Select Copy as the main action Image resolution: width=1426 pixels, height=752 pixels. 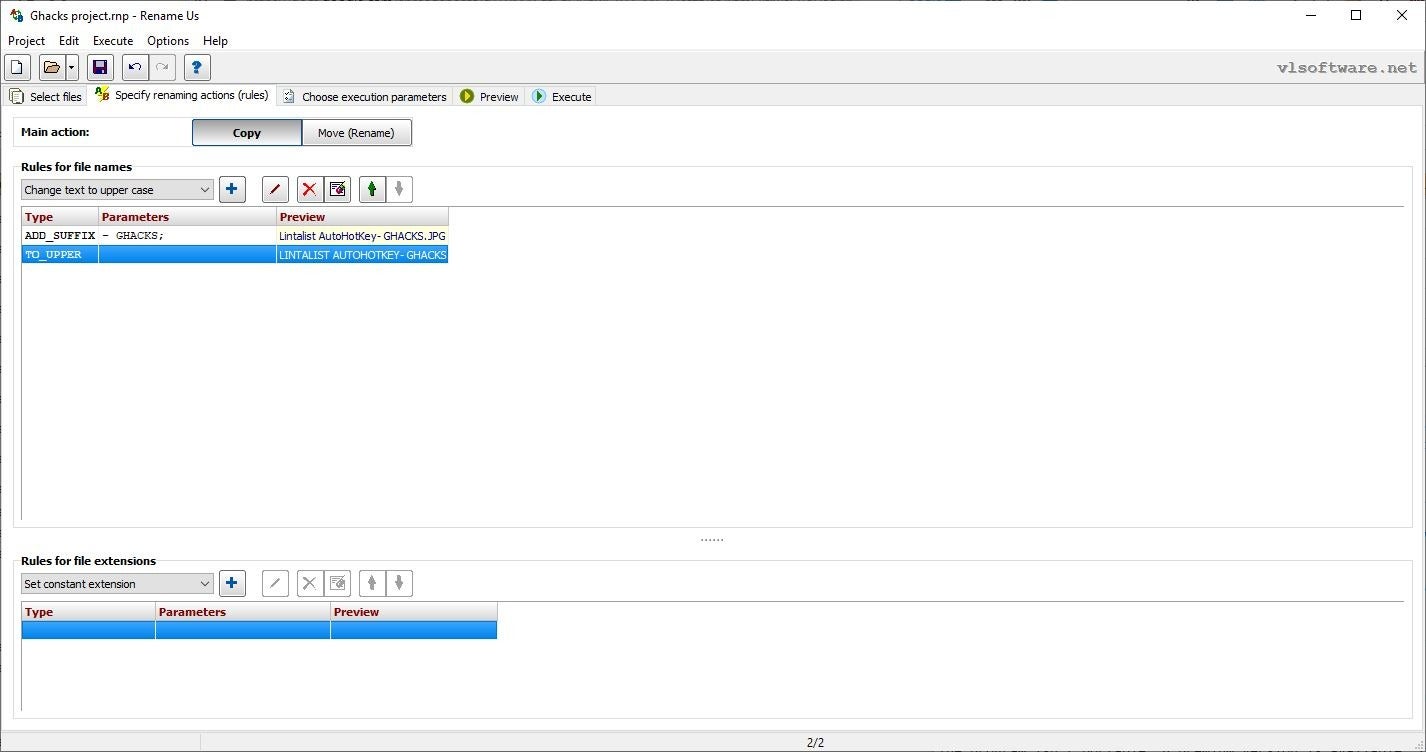point(247,133)
